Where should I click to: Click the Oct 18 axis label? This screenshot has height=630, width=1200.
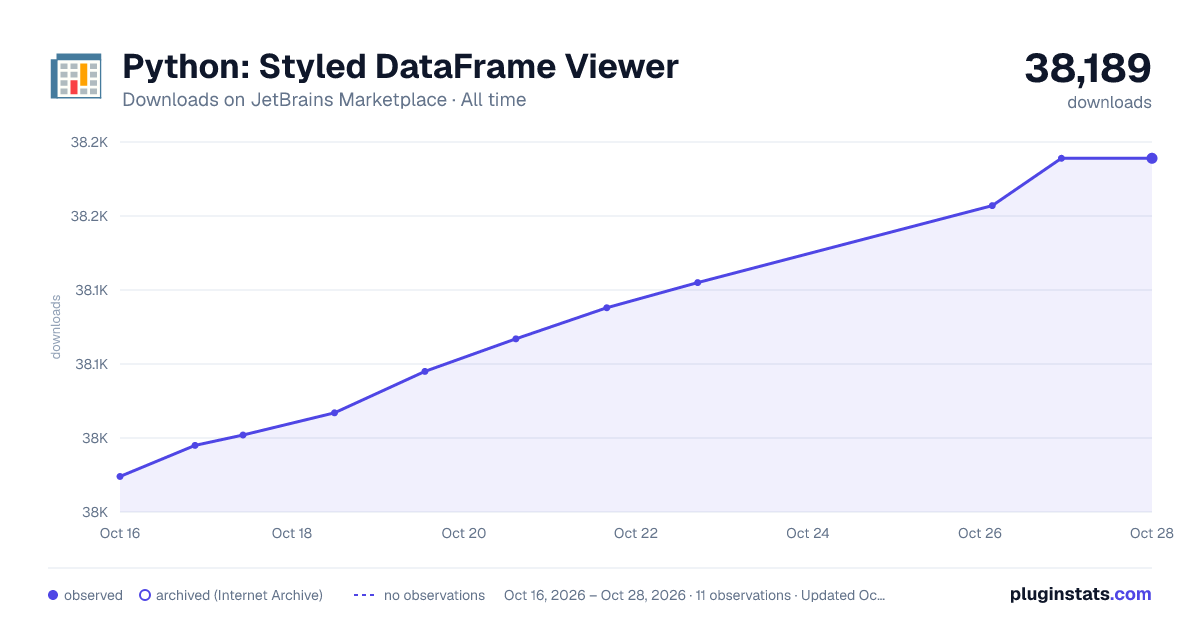tap(292, 533)
